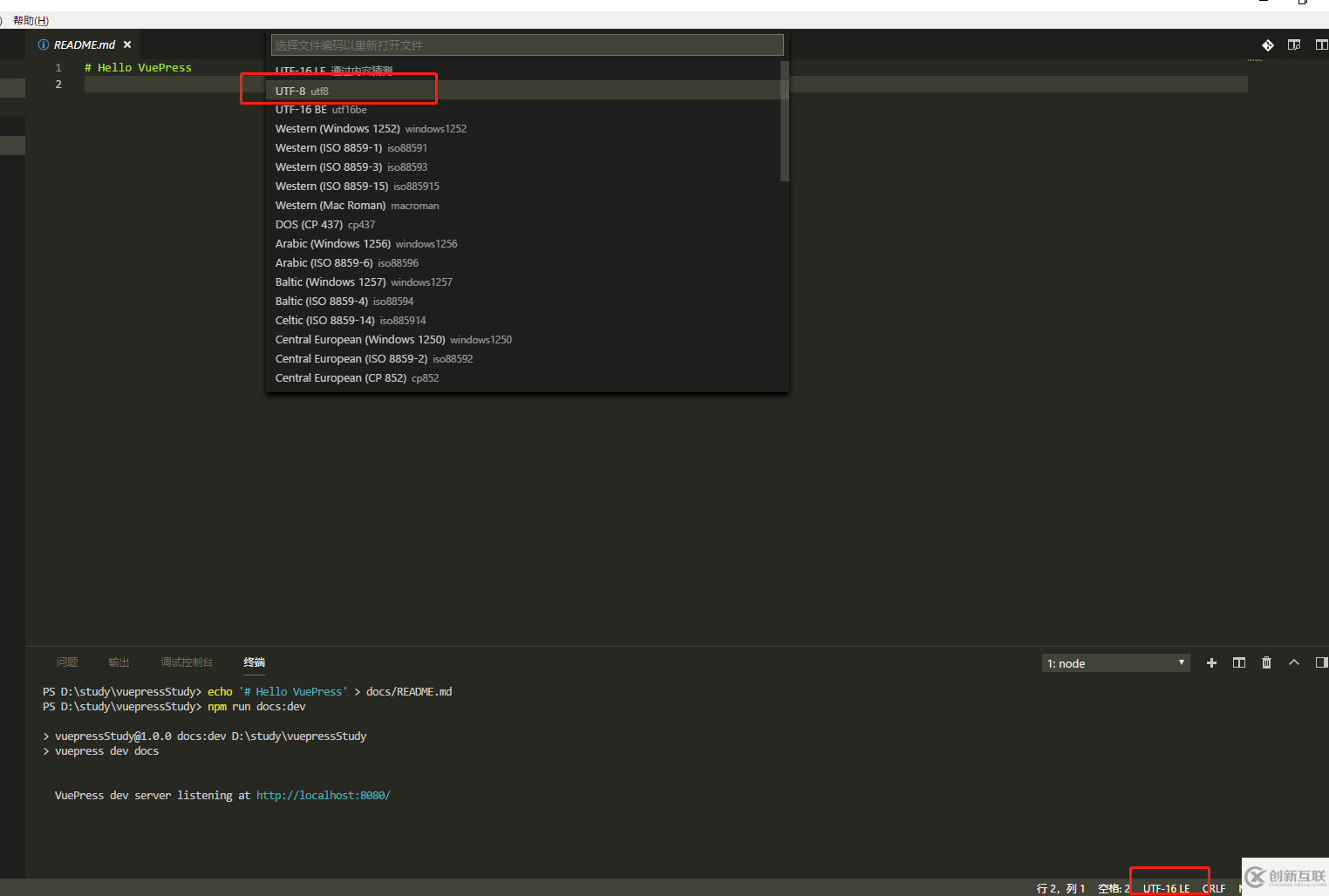Switch to the 调试控制台 panel tab

click(x=187, y=662)
